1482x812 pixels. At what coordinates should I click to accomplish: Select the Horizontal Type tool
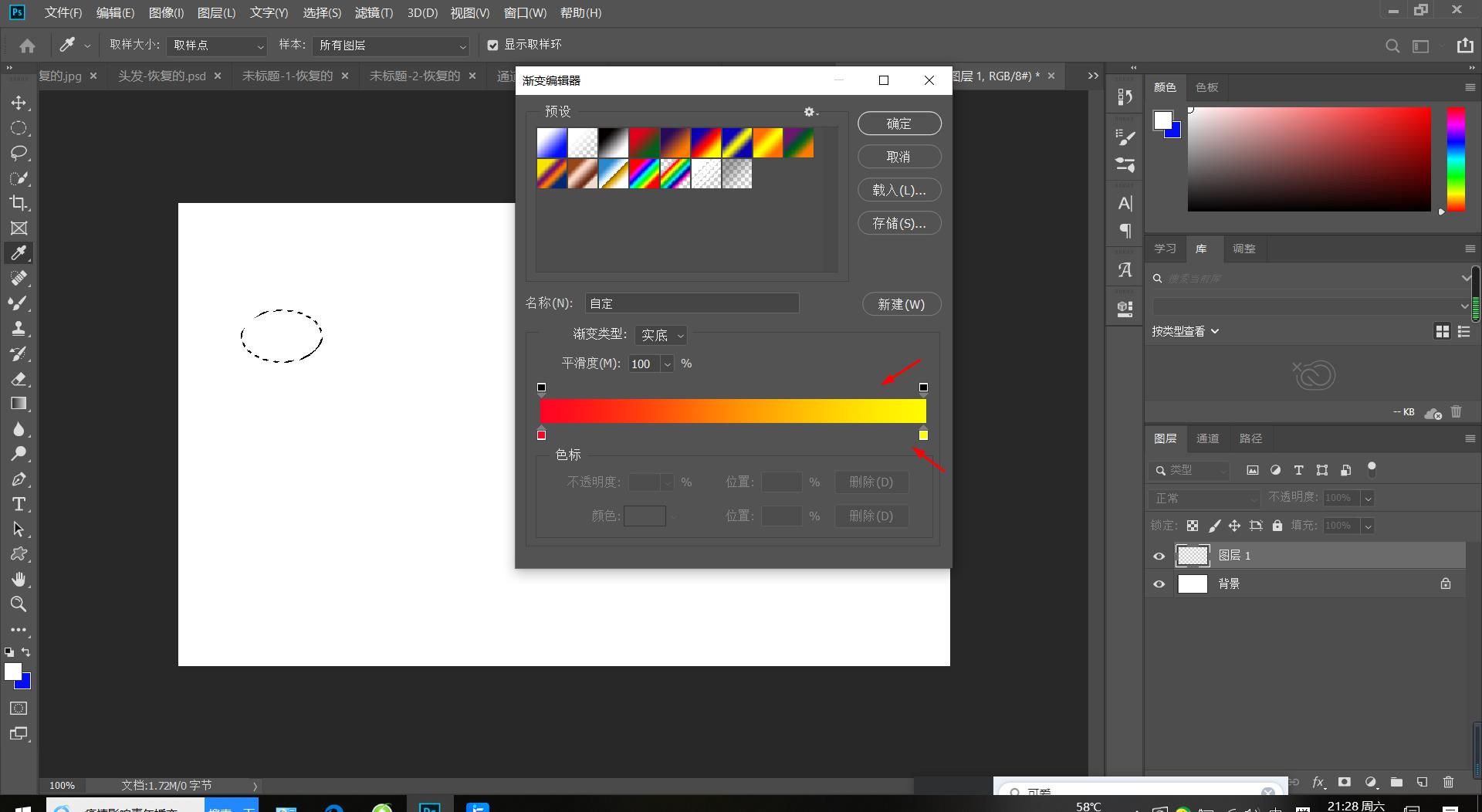[19, 504]
